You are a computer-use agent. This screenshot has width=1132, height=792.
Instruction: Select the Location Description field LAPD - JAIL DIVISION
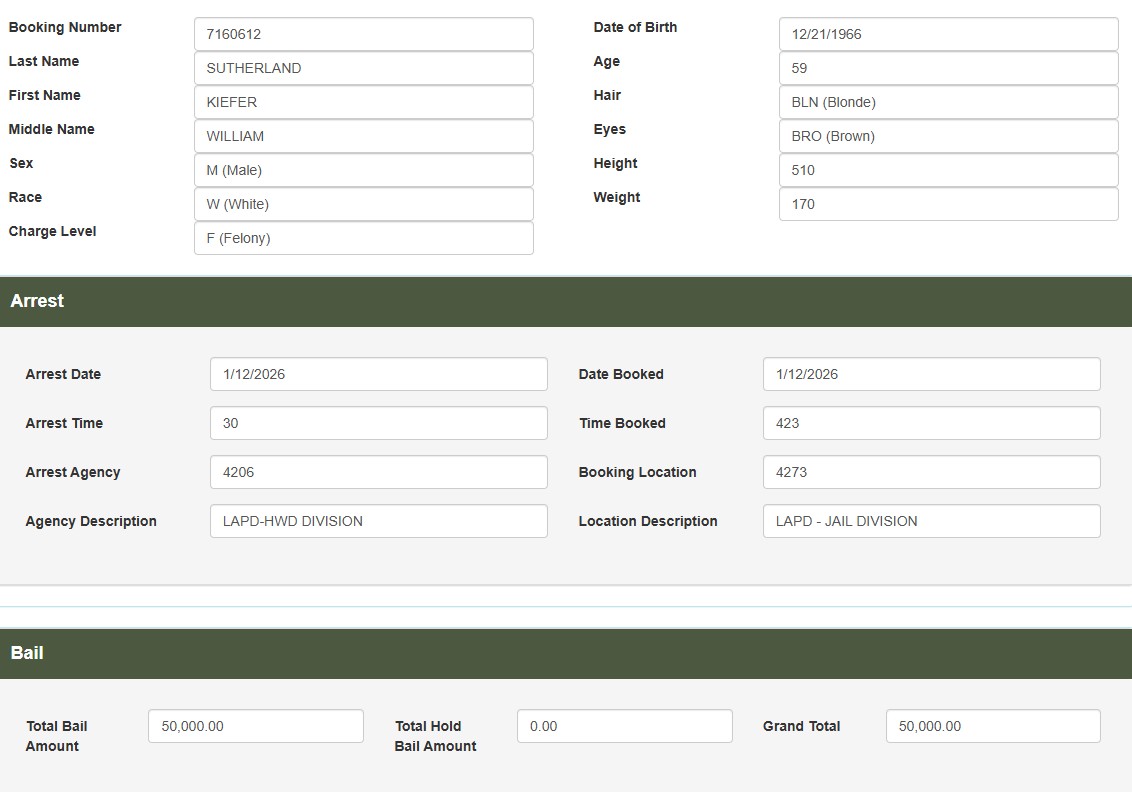pyautogui.click(x=932, y=521)
